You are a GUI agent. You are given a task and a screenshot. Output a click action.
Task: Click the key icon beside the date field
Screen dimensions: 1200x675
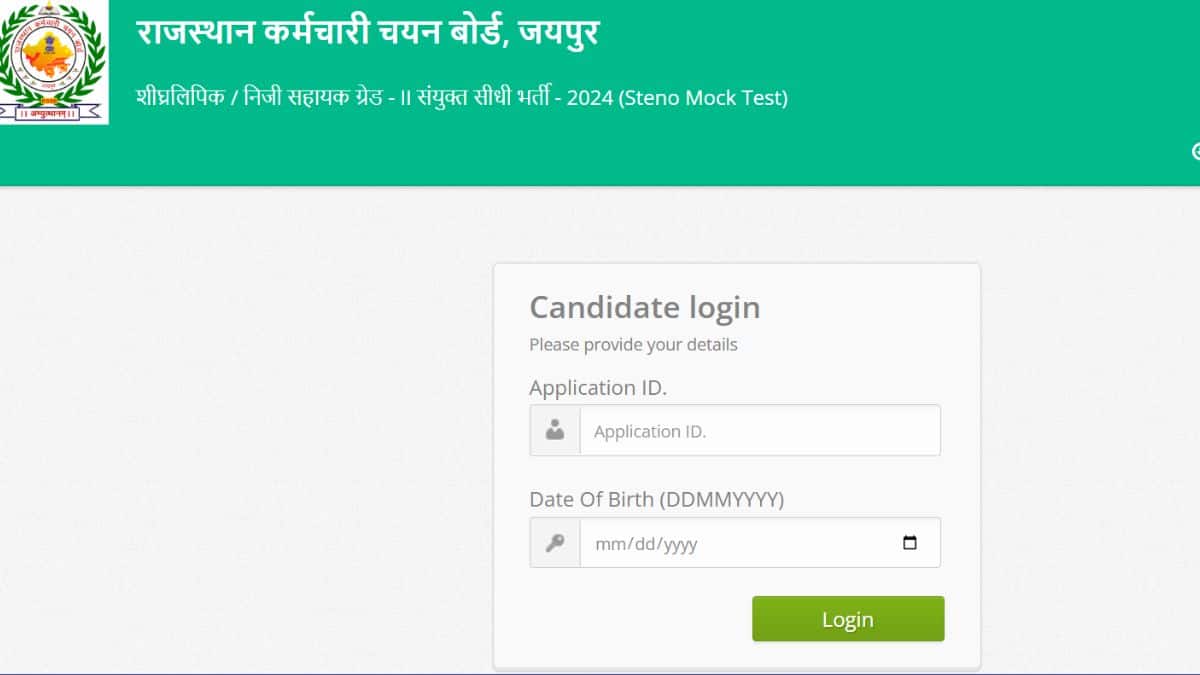coord(555,543)
